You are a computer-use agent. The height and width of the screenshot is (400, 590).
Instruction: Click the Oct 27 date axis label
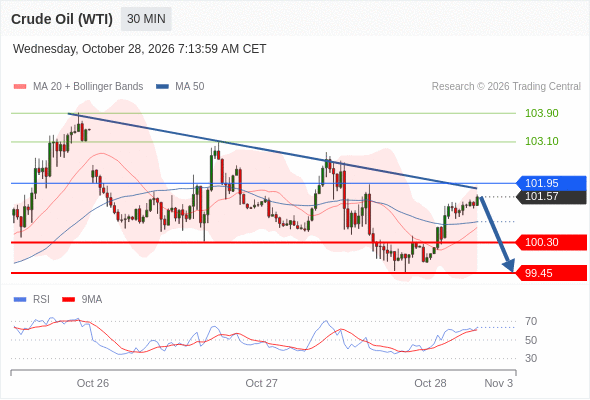262,383
